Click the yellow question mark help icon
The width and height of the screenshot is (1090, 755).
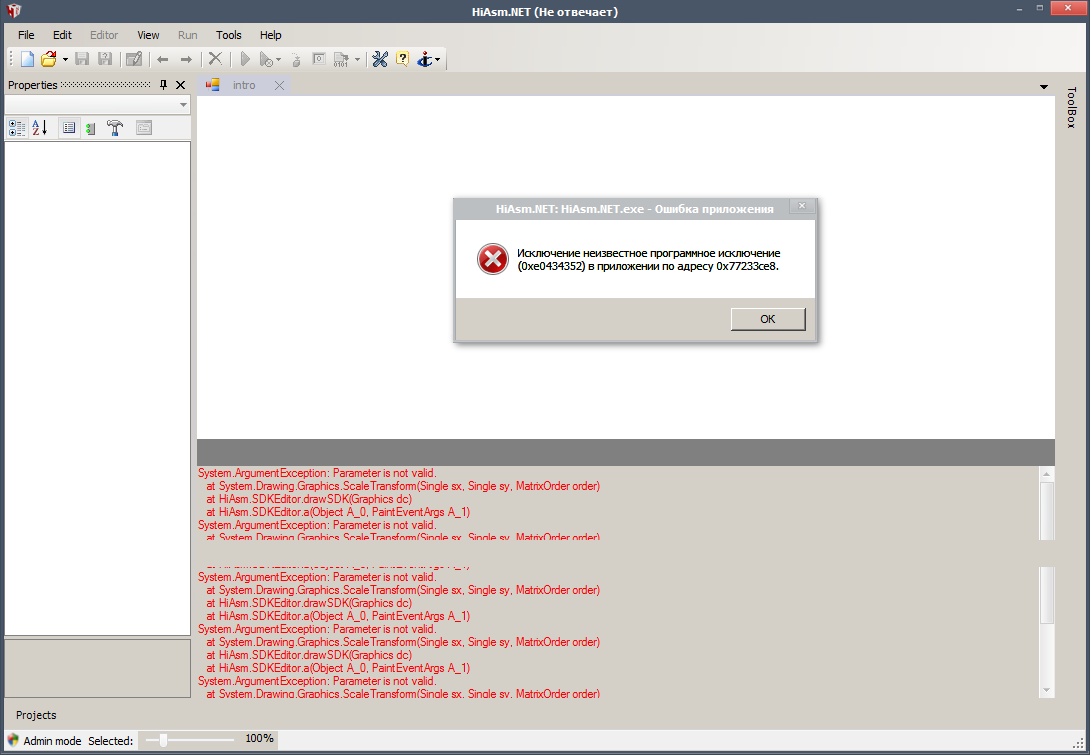[x=402, y=59]
